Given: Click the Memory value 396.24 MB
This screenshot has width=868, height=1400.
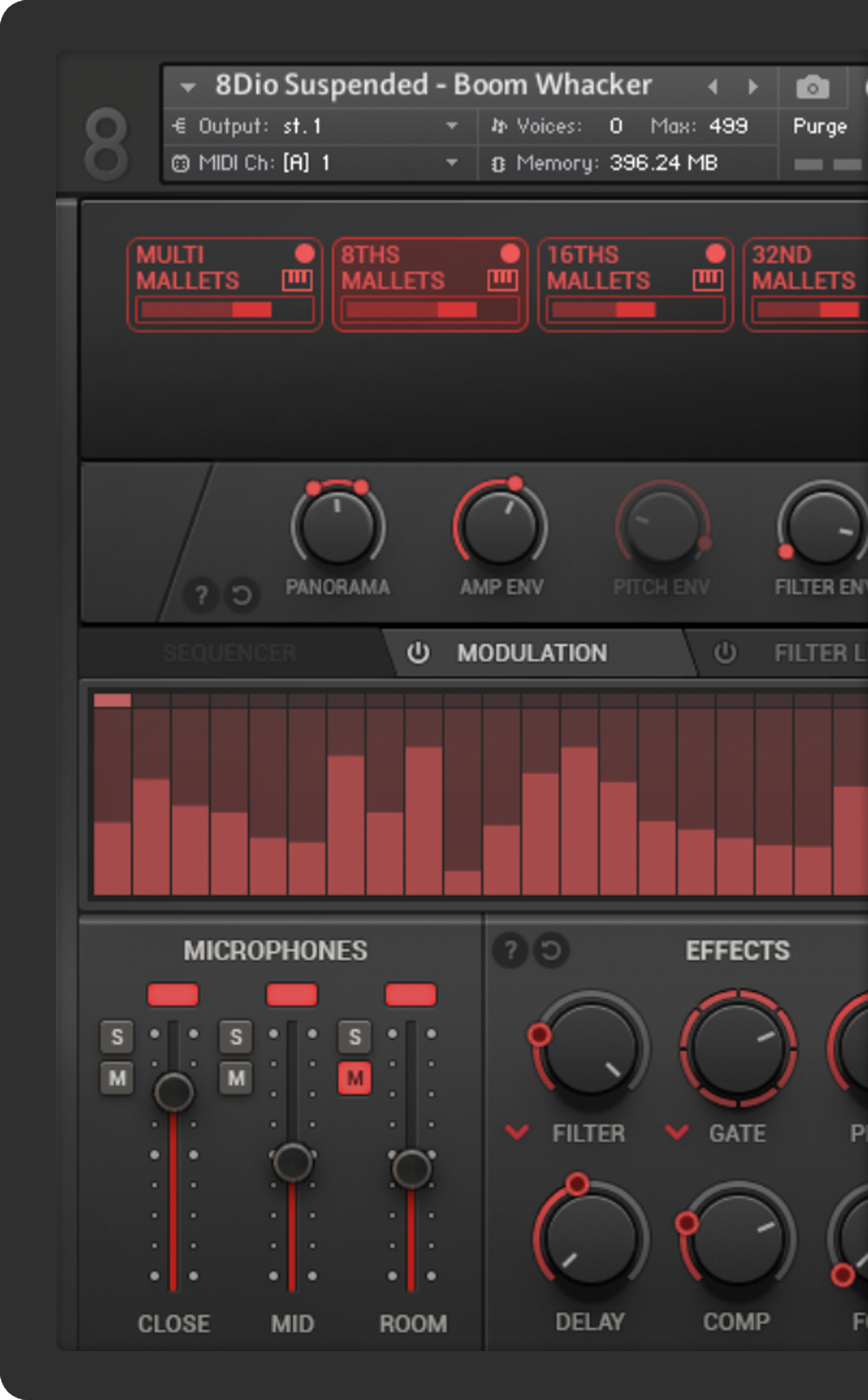Looking at the screenshot, I should [663, 163].
